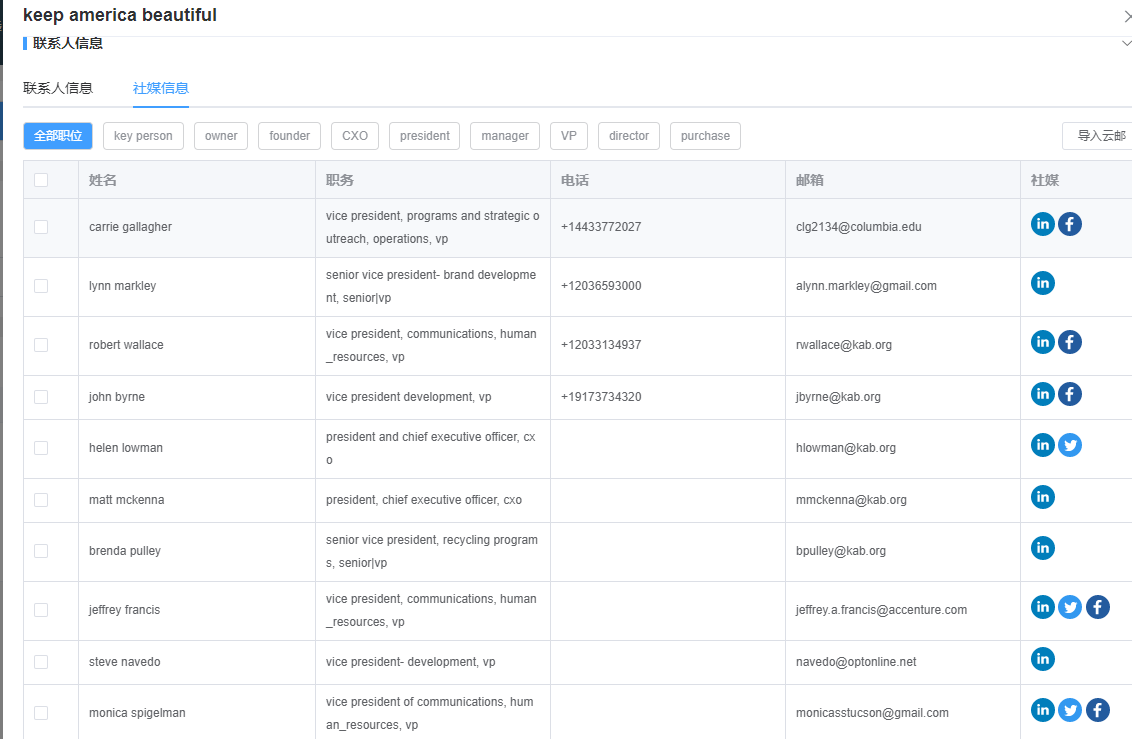Open helen lowman's Twitter icon
The image size is (1132, 739).
coord(1070,445)
